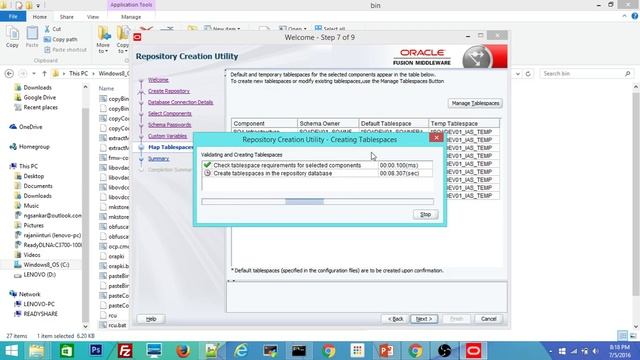Open the Windows Store taskbar icon

click(67, 351)
